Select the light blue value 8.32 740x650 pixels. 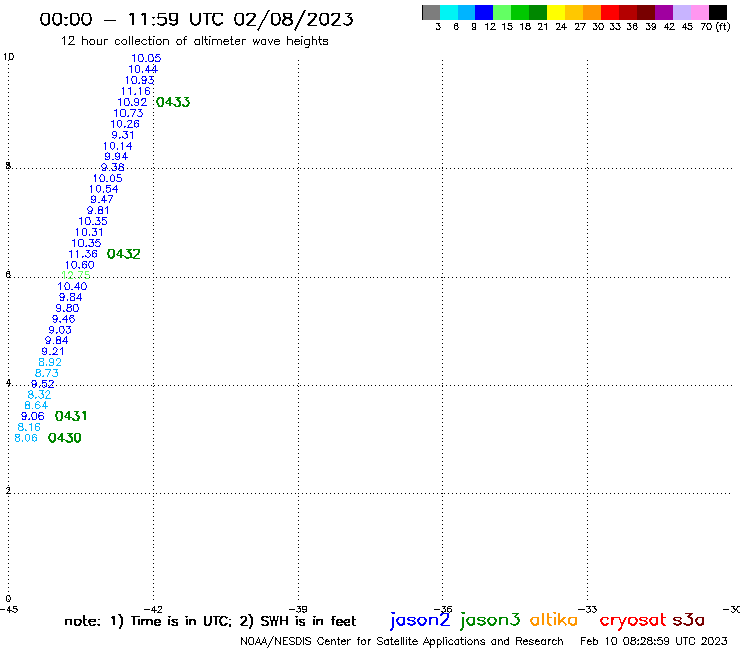pyautogui.click(x=39, y=395)
